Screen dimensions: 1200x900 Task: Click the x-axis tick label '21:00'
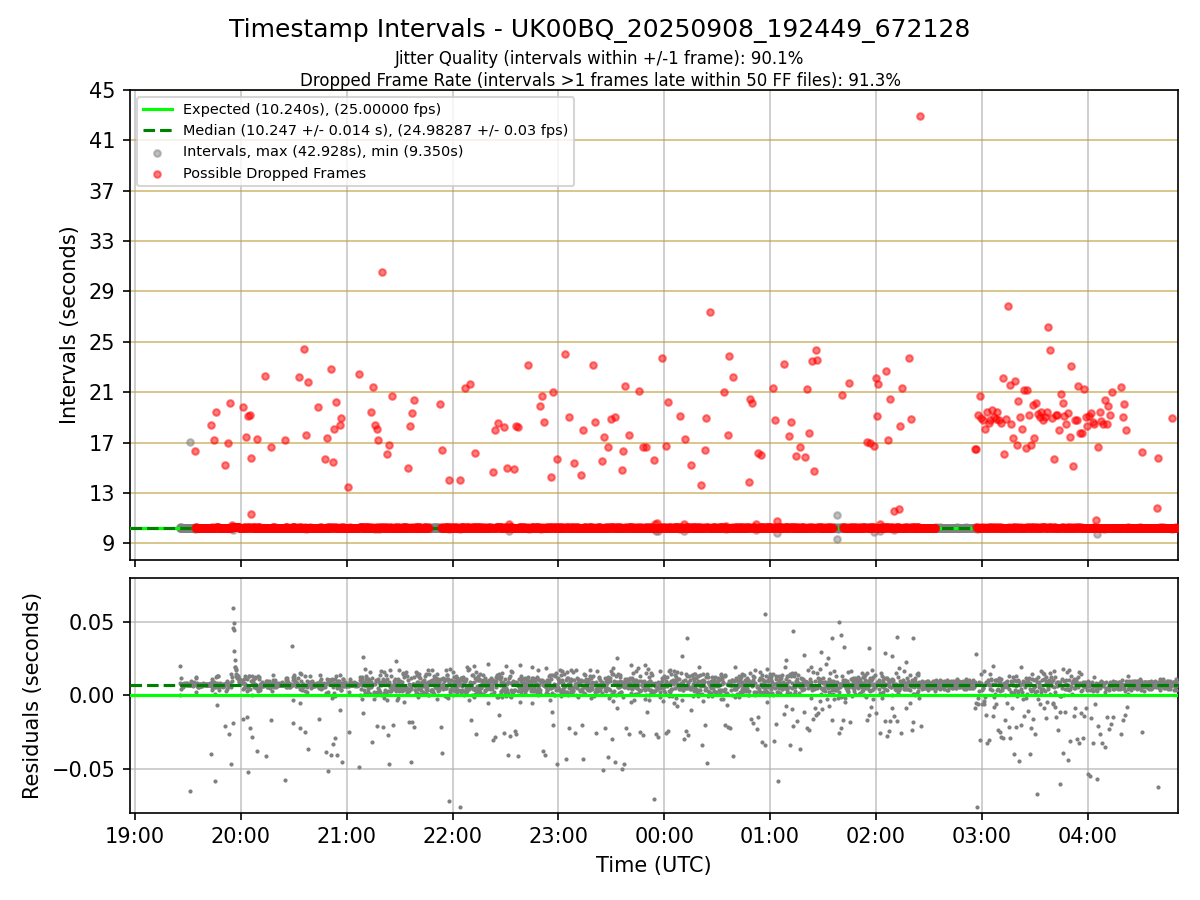[346, 835]
